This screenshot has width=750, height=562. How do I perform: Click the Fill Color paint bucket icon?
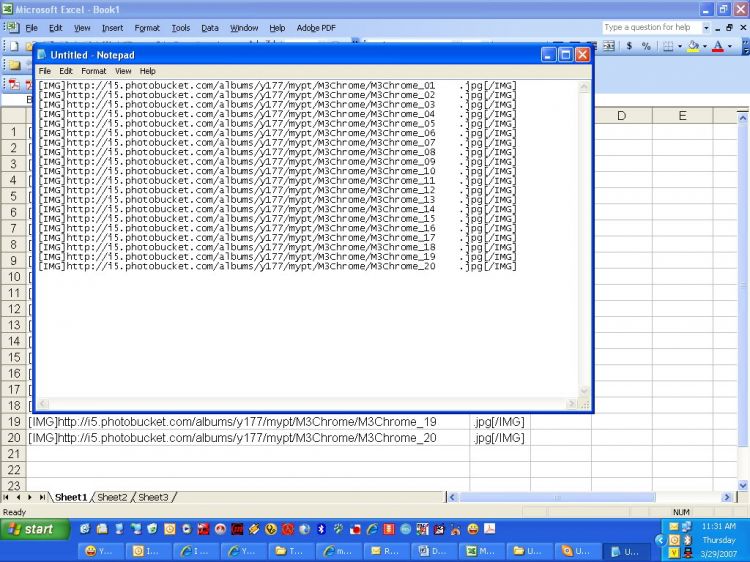click(x=693, y=46)
